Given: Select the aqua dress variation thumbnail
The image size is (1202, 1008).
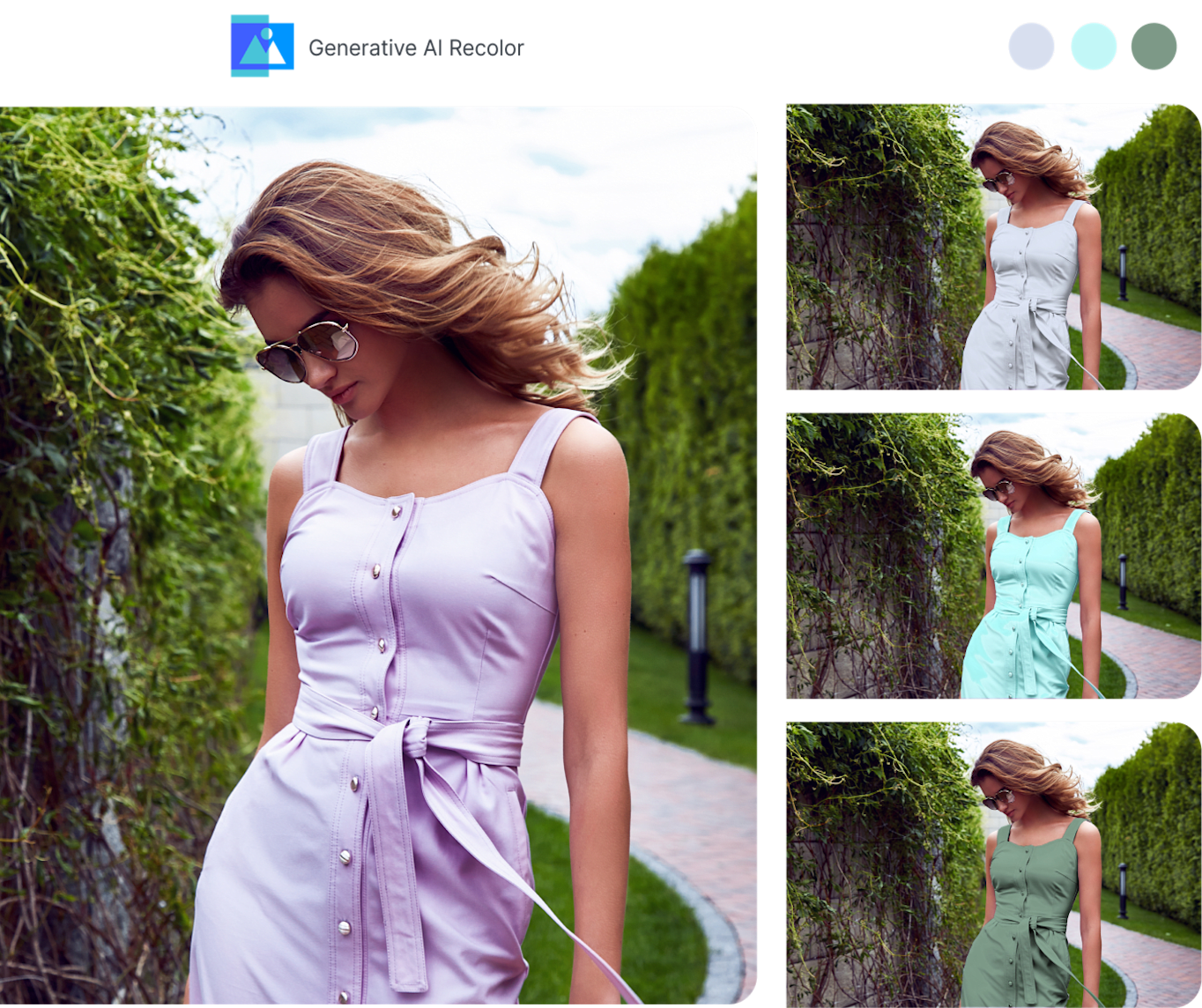Looking at the screenshot, I should [992, 556].
